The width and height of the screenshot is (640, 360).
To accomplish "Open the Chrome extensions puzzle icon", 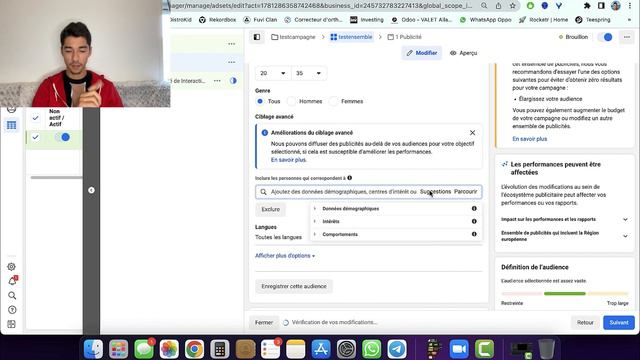I will pyautogui.click(x=587, y=6).
